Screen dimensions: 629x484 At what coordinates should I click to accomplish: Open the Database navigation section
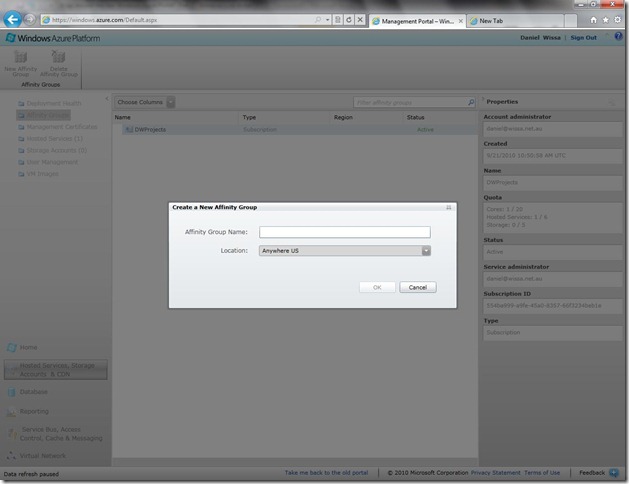[x=33, y=392]
